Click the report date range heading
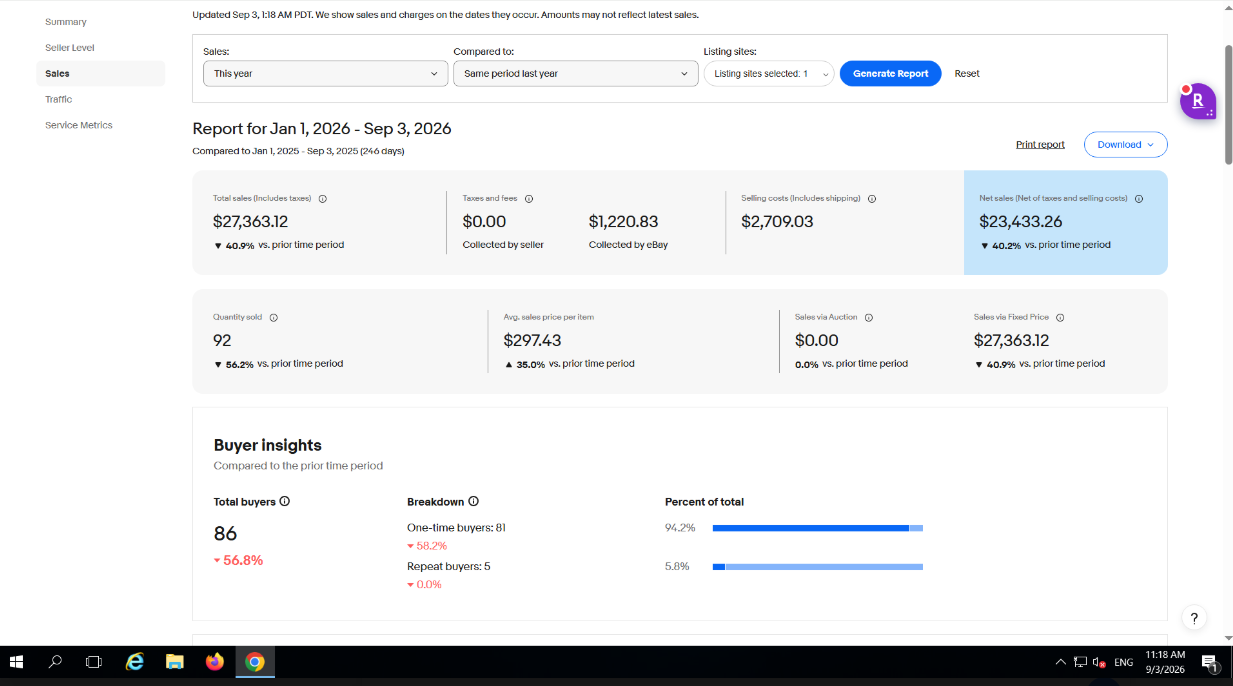The width and height of the screenshot is (1233, 686). 322,129
